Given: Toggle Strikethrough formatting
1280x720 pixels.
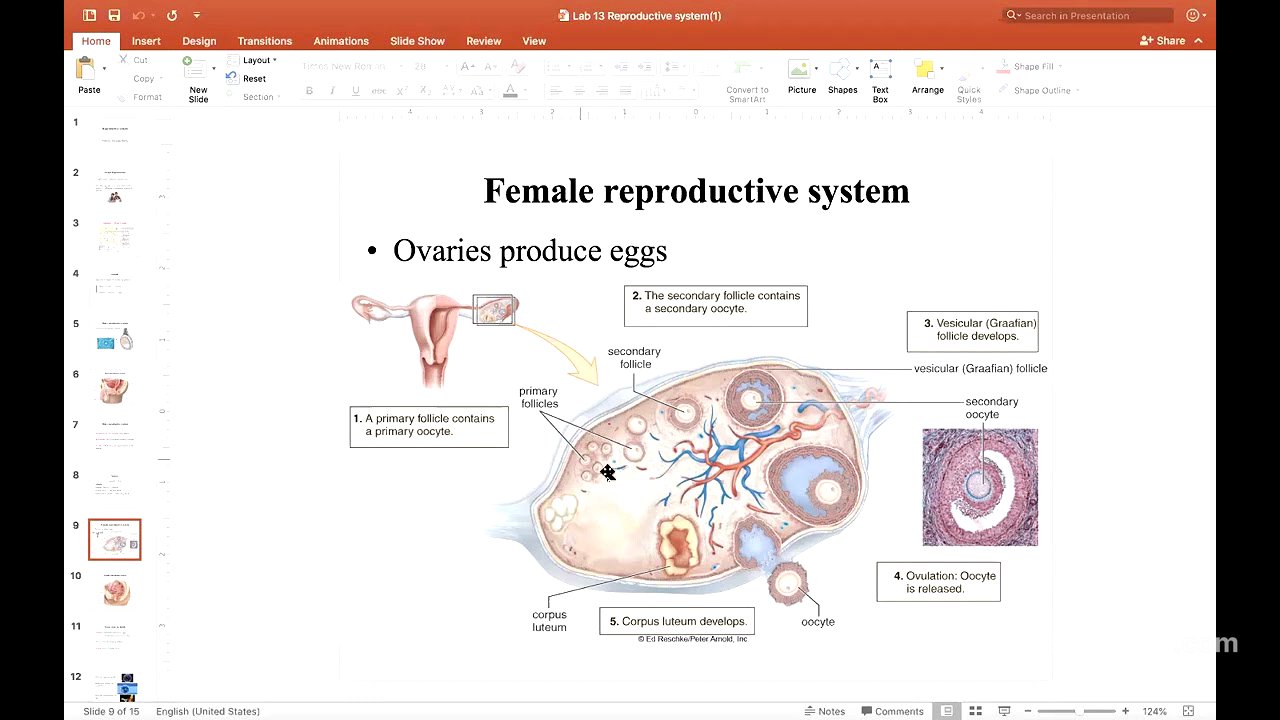Looking at the screenshot, I should (x=378, y=91).
